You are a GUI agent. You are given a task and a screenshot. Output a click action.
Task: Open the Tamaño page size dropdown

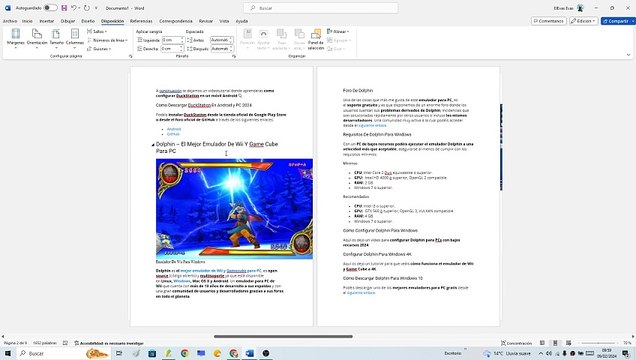(56, 39)
